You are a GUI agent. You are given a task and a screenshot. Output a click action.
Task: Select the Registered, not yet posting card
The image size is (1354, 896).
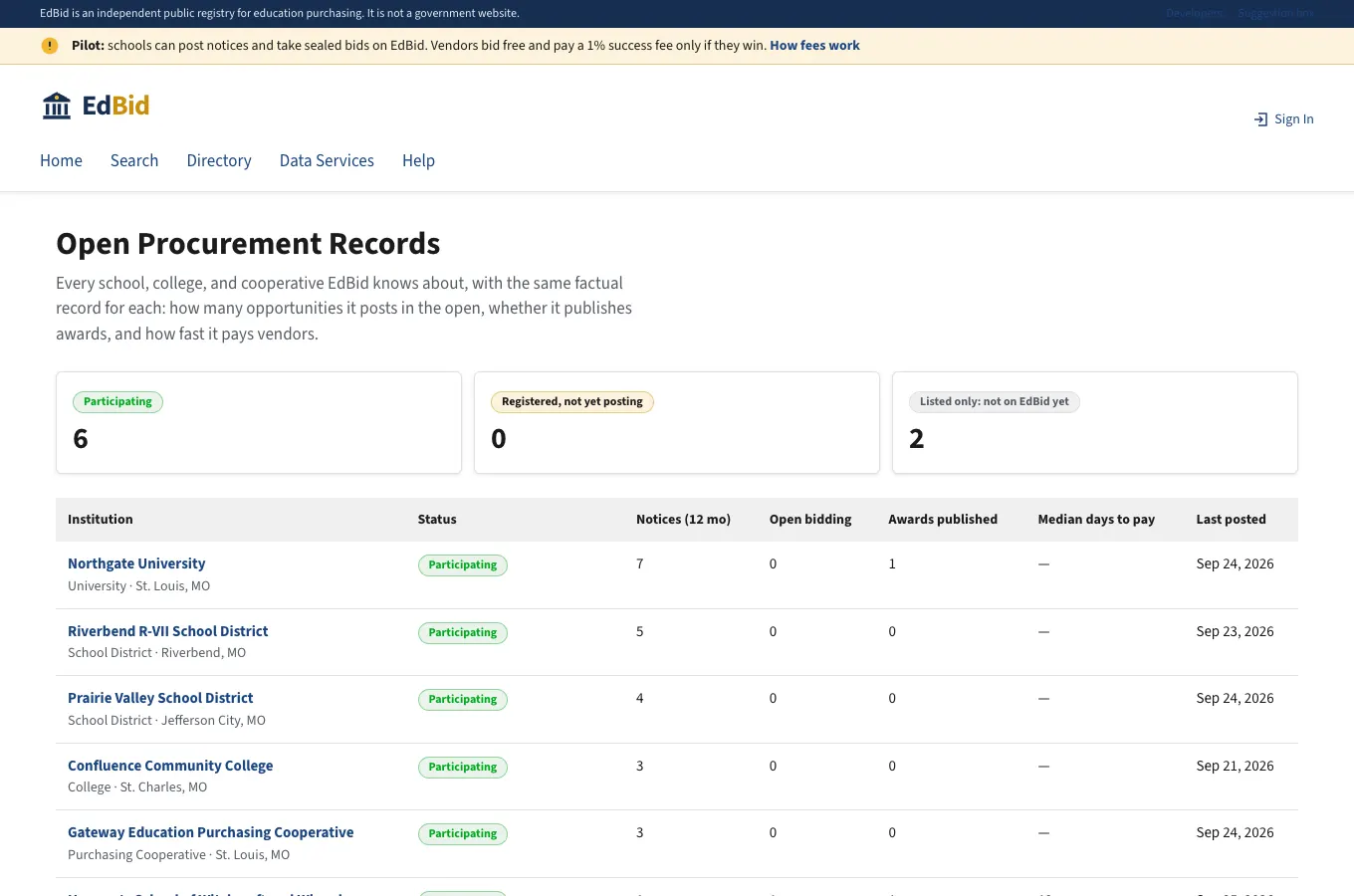[677, 423]
